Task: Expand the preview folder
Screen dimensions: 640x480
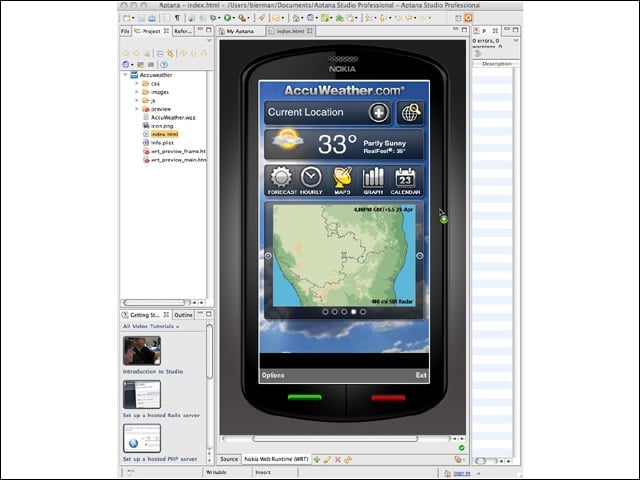Action: tap(137, 109)
